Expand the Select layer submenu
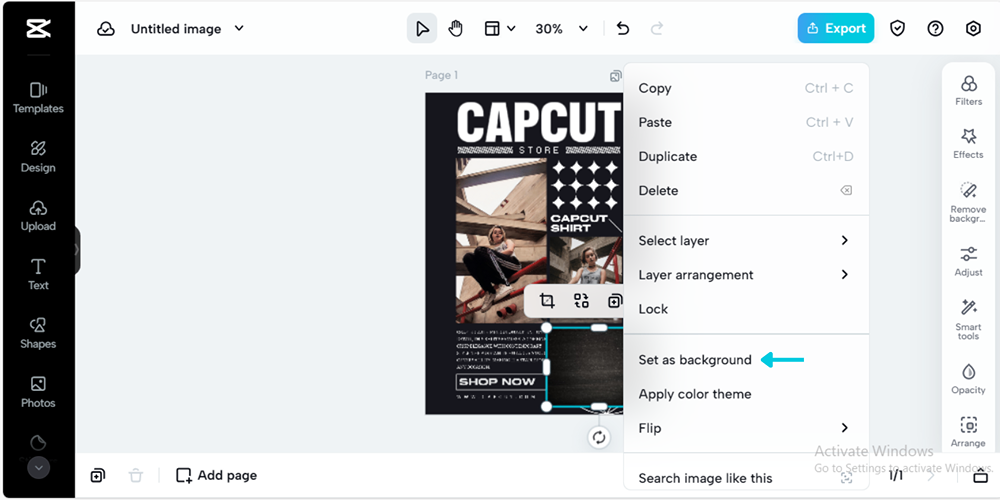 (746, 240)
